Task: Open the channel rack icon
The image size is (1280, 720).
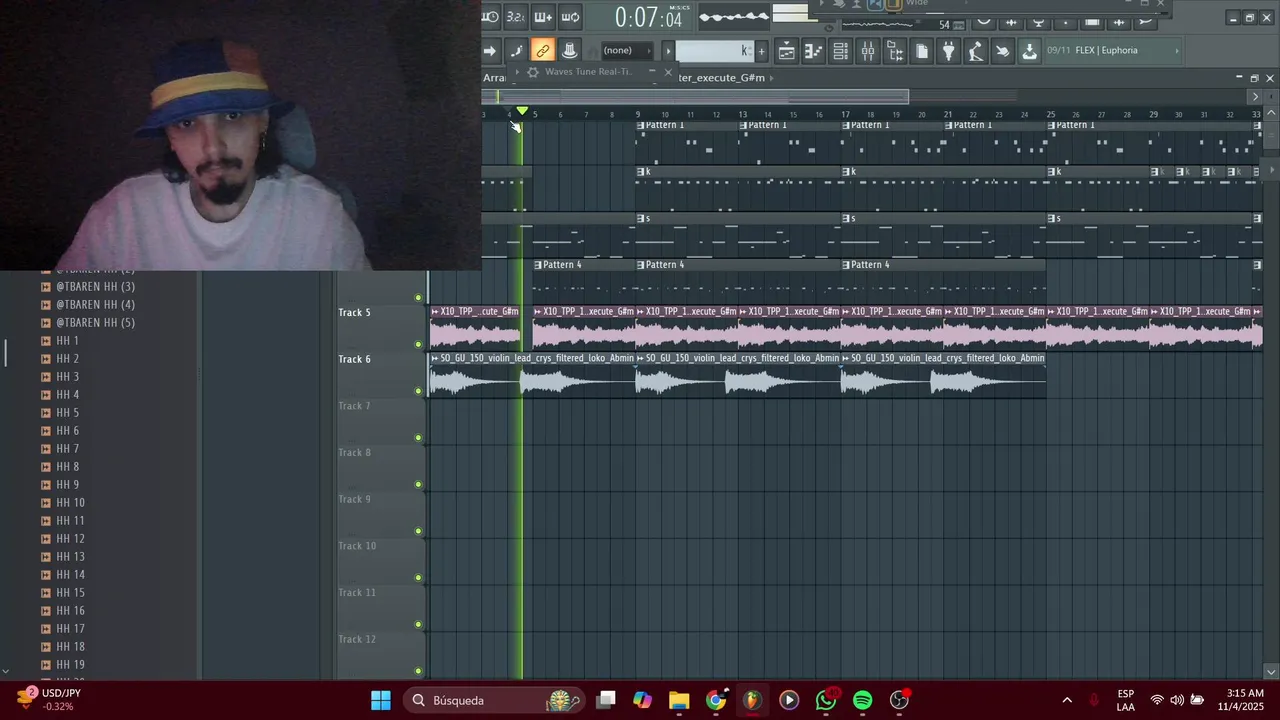Action: [x=841, y=51]
